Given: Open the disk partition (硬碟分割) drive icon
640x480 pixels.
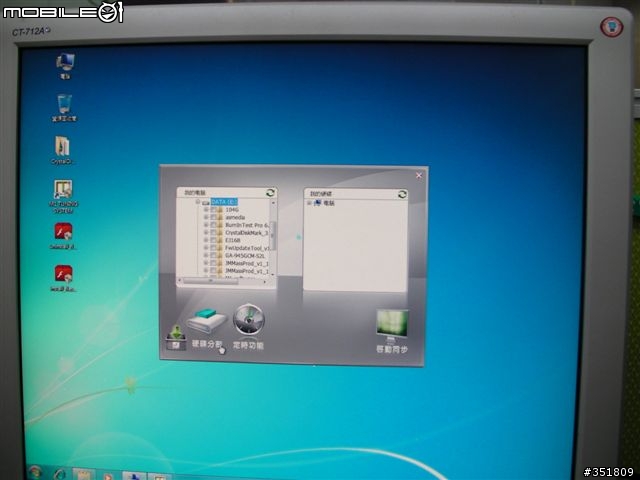Looking at the screenshot, I should 207,320.
